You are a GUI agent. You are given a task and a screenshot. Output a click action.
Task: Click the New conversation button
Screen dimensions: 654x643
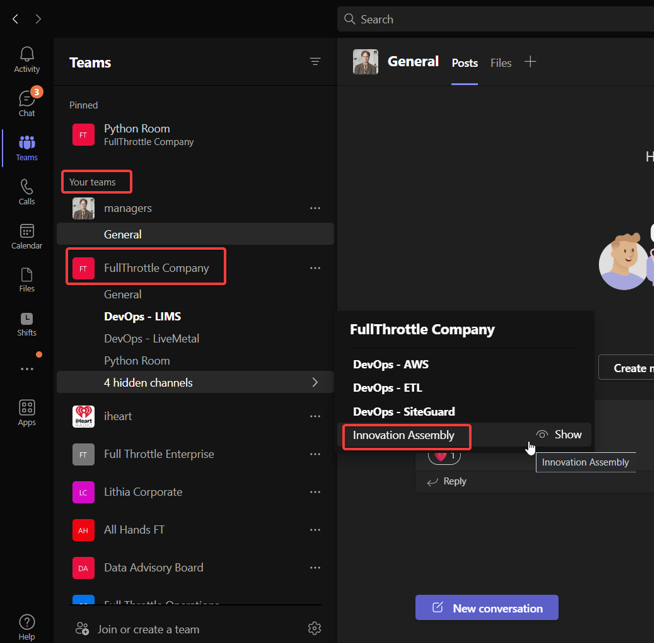click(x=487, y=607)
